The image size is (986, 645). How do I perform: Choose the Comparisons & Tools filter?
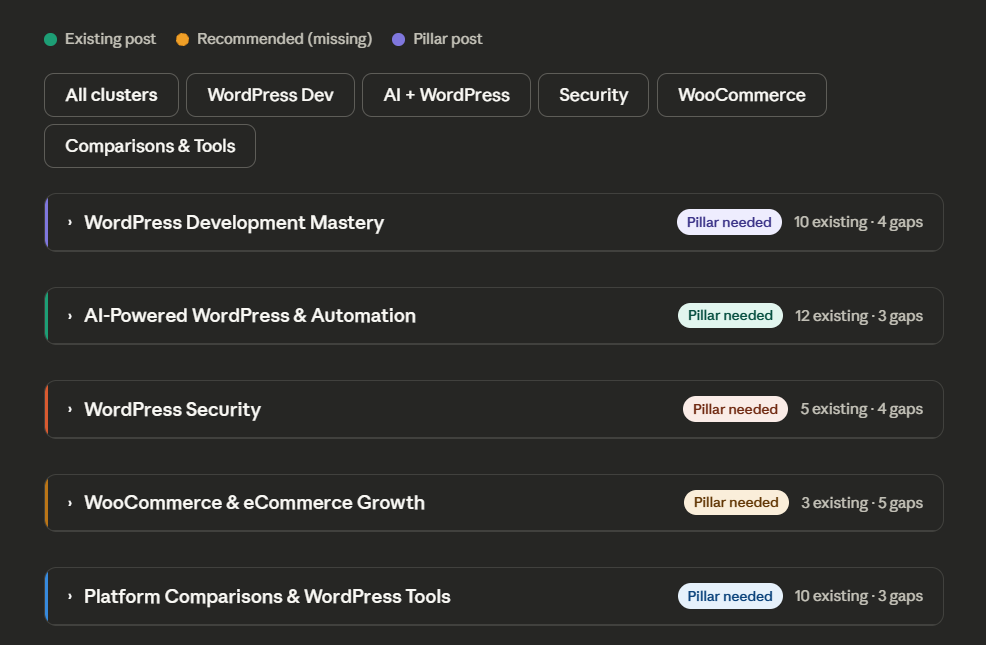[x=149, y=145]
